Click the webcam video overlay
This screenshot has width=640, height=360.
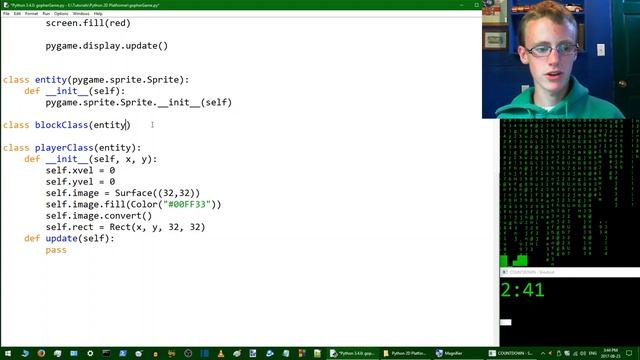pyautogui.click(x=561, y=60)
